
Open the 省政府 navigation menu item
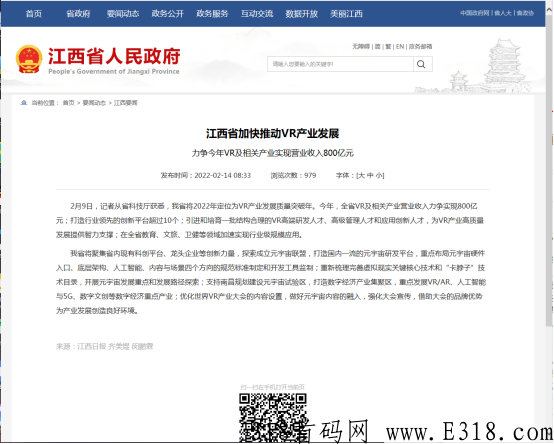click(78, 13)
